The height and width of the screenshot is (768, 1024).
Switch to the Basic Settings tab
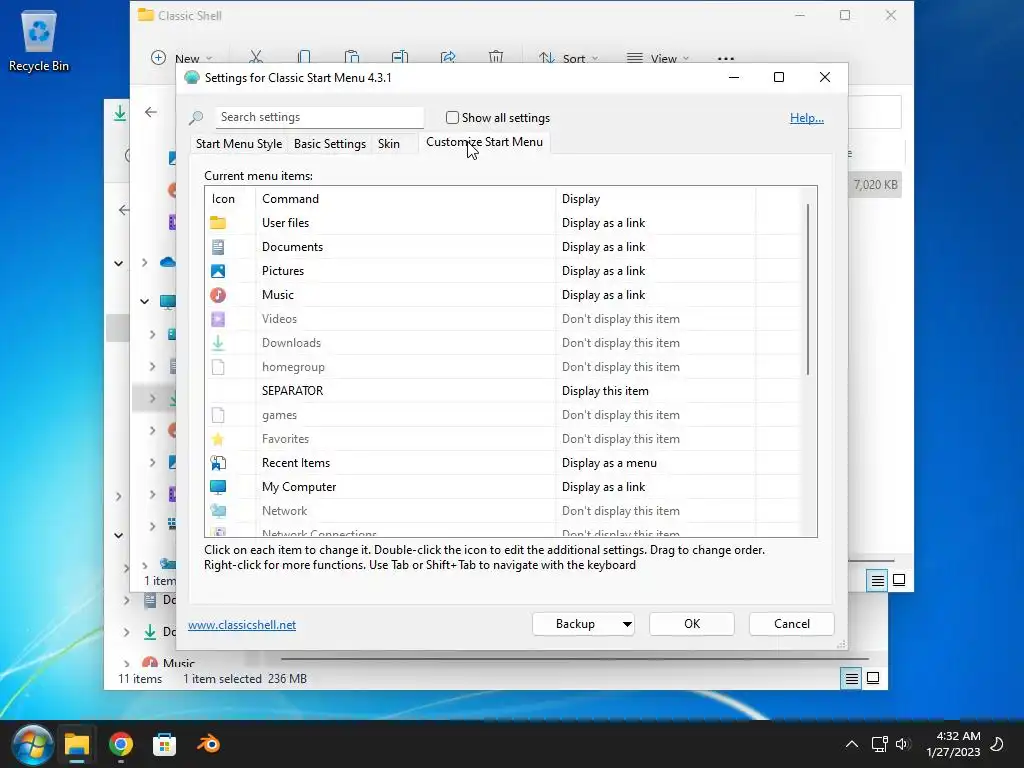click(x=330, y=144)
